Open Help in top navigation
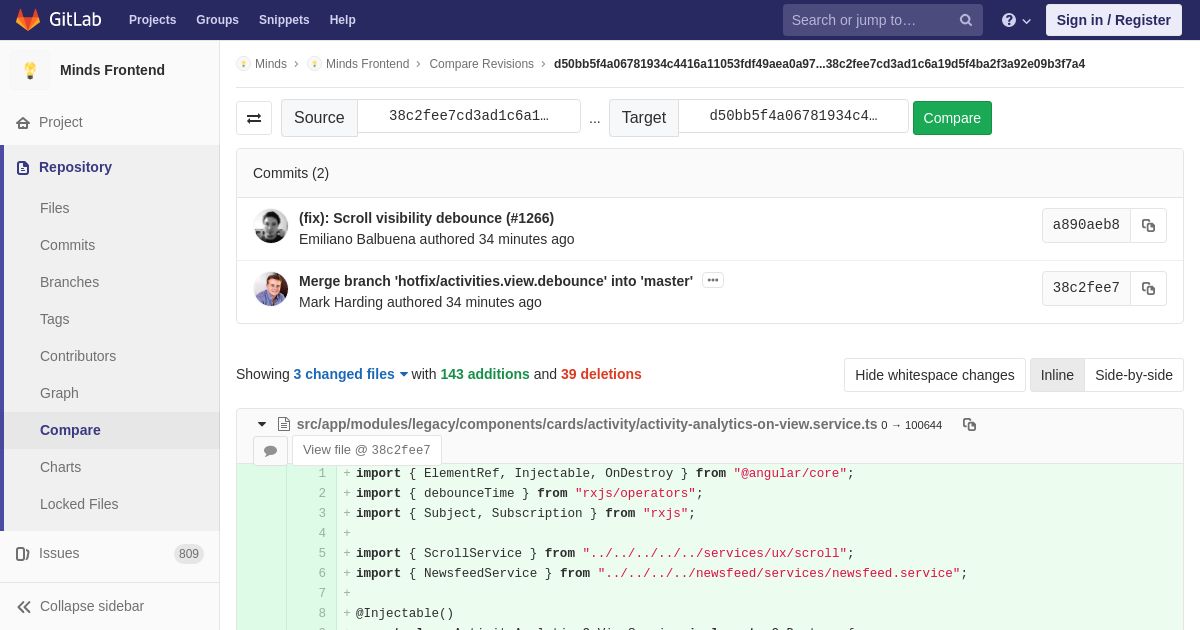 click(x=343, y=20)
